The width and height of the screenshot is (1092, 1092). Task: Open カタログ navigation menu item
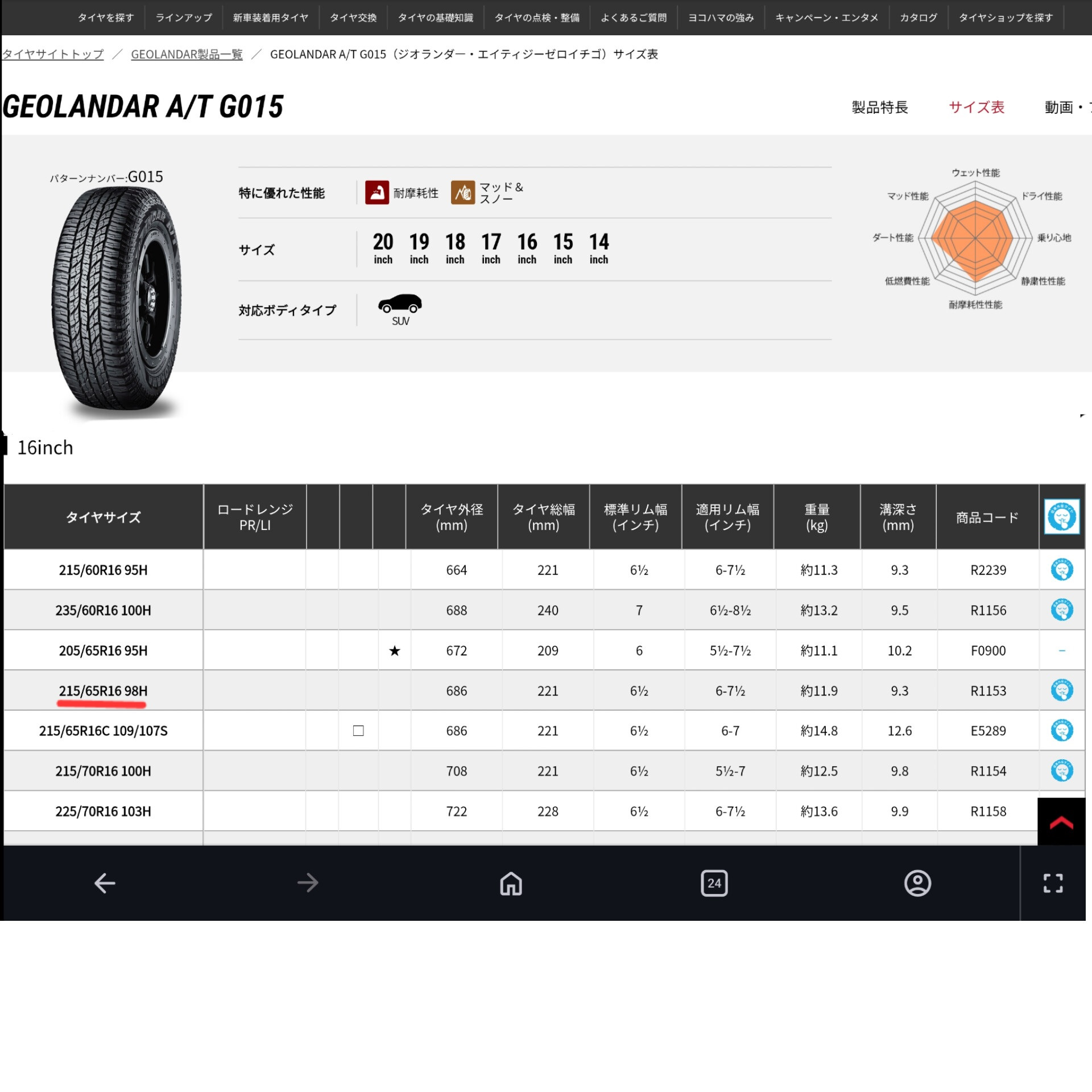(918, 18)
